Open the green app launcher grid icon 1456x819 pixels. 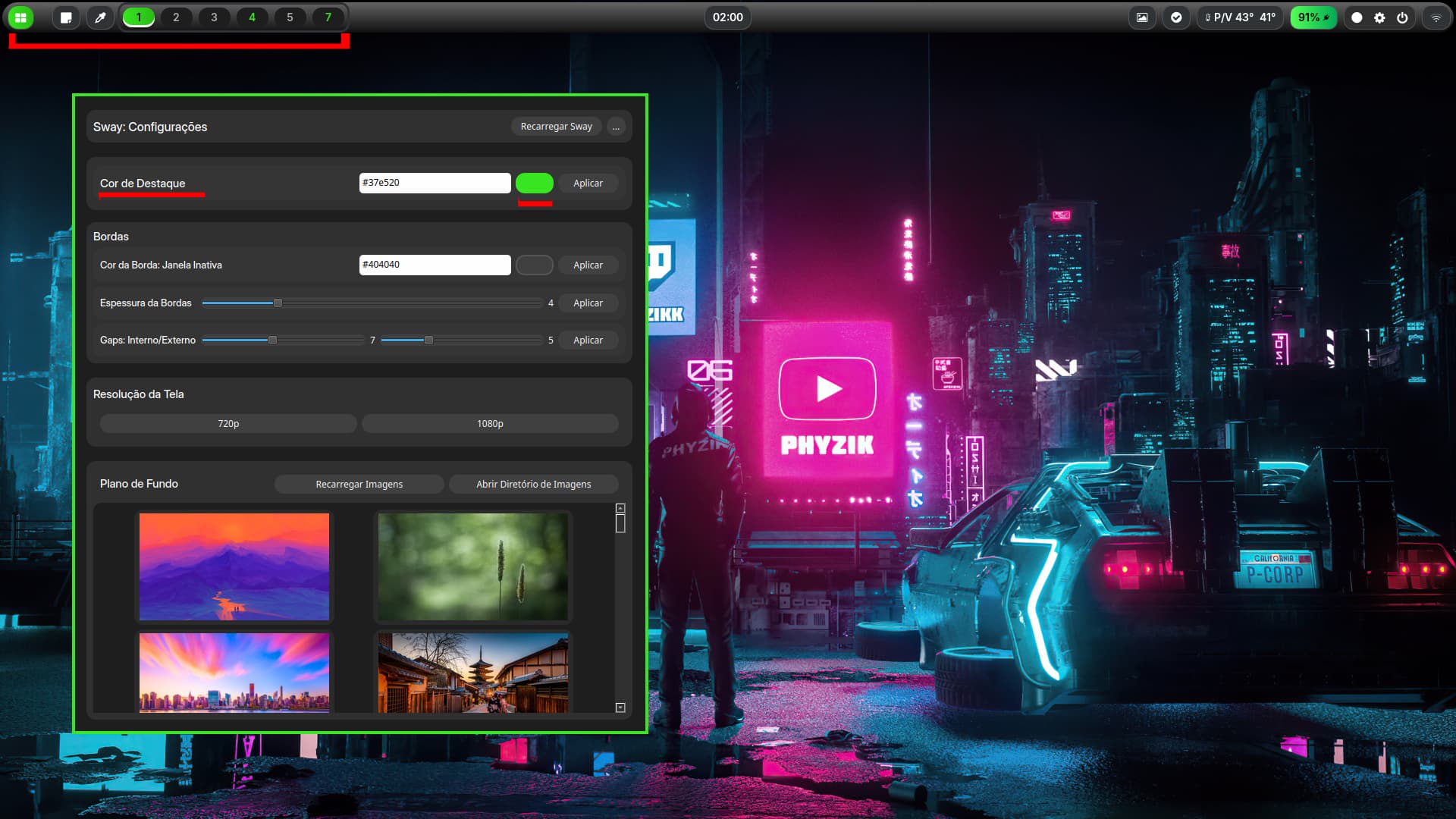click(x=20, y=17)
